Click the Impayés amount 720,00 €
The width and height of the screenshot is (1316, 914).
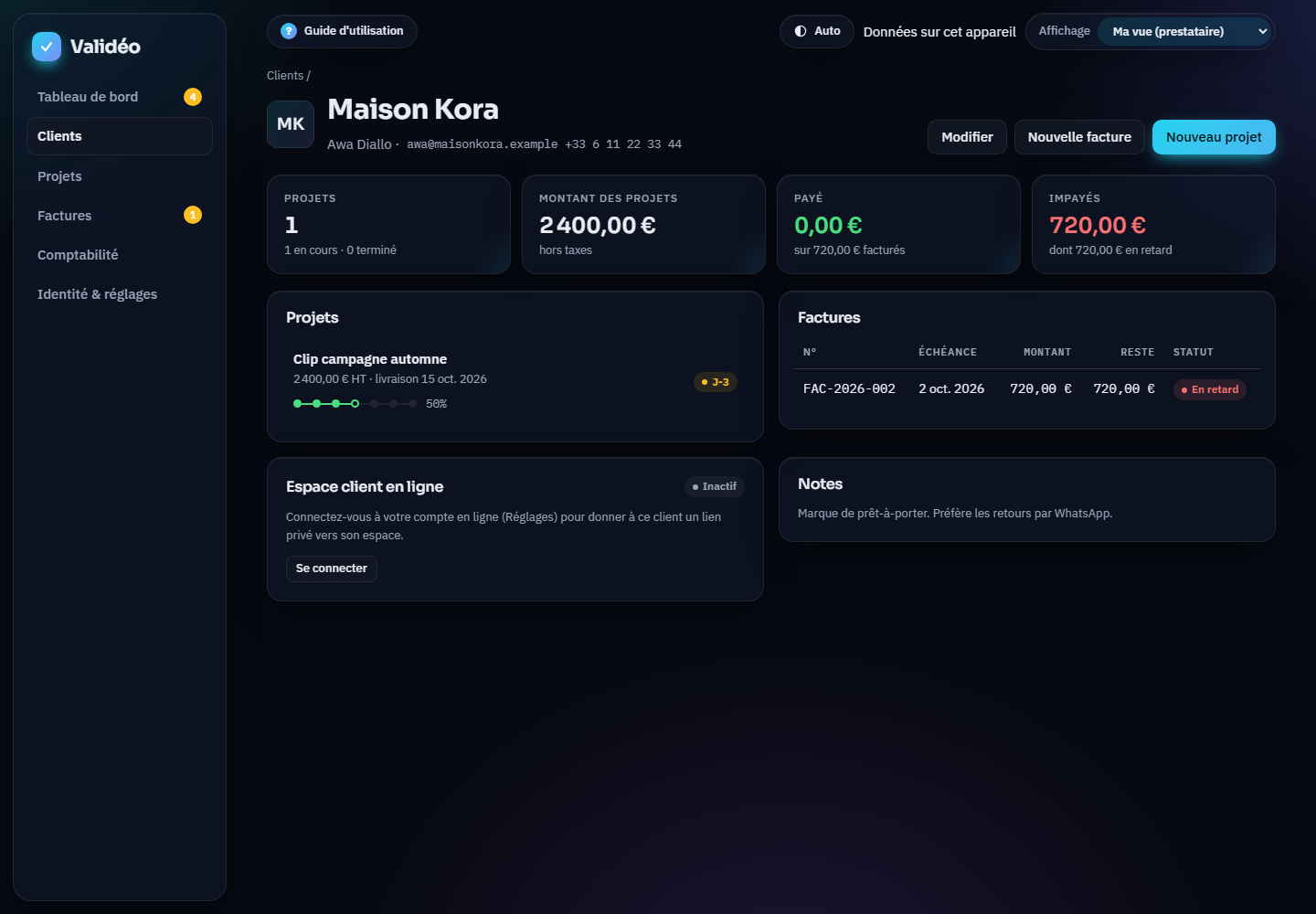point(1098,225)
